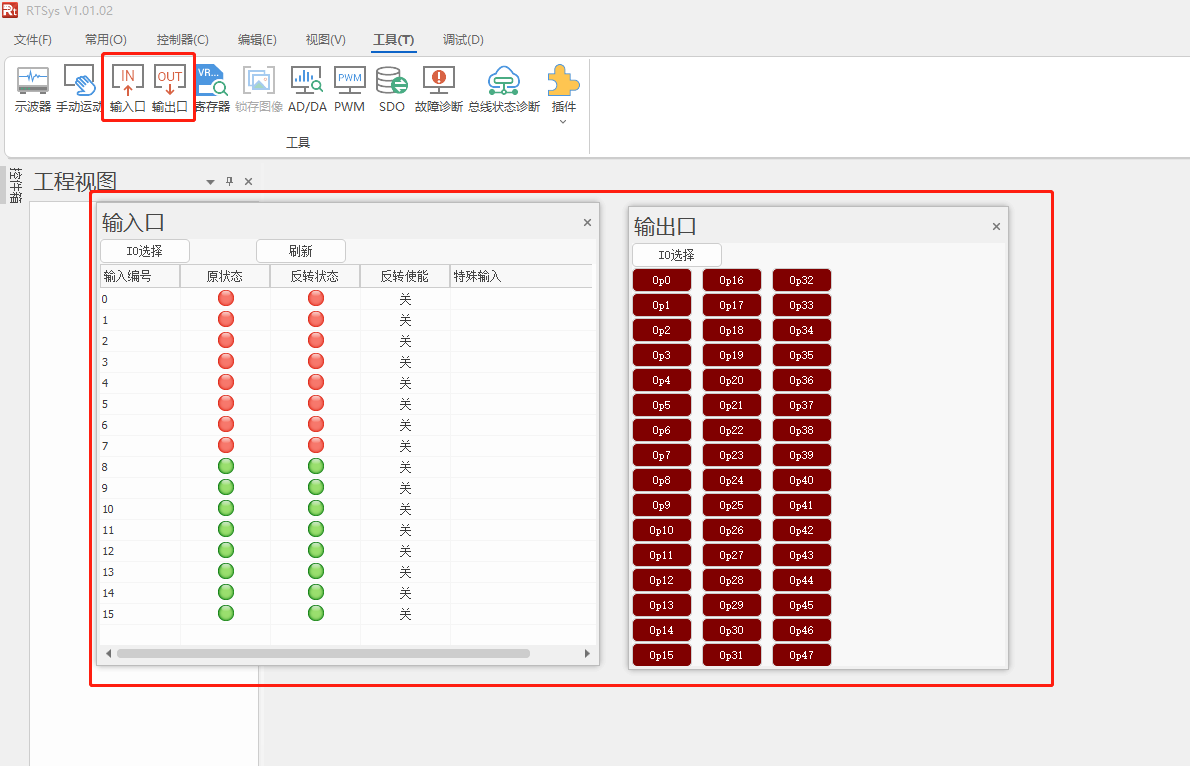Click the 反转使能 column header
Image resolution: width=1190 pixels, height=766 pixels.
click(x=405, y=276)
